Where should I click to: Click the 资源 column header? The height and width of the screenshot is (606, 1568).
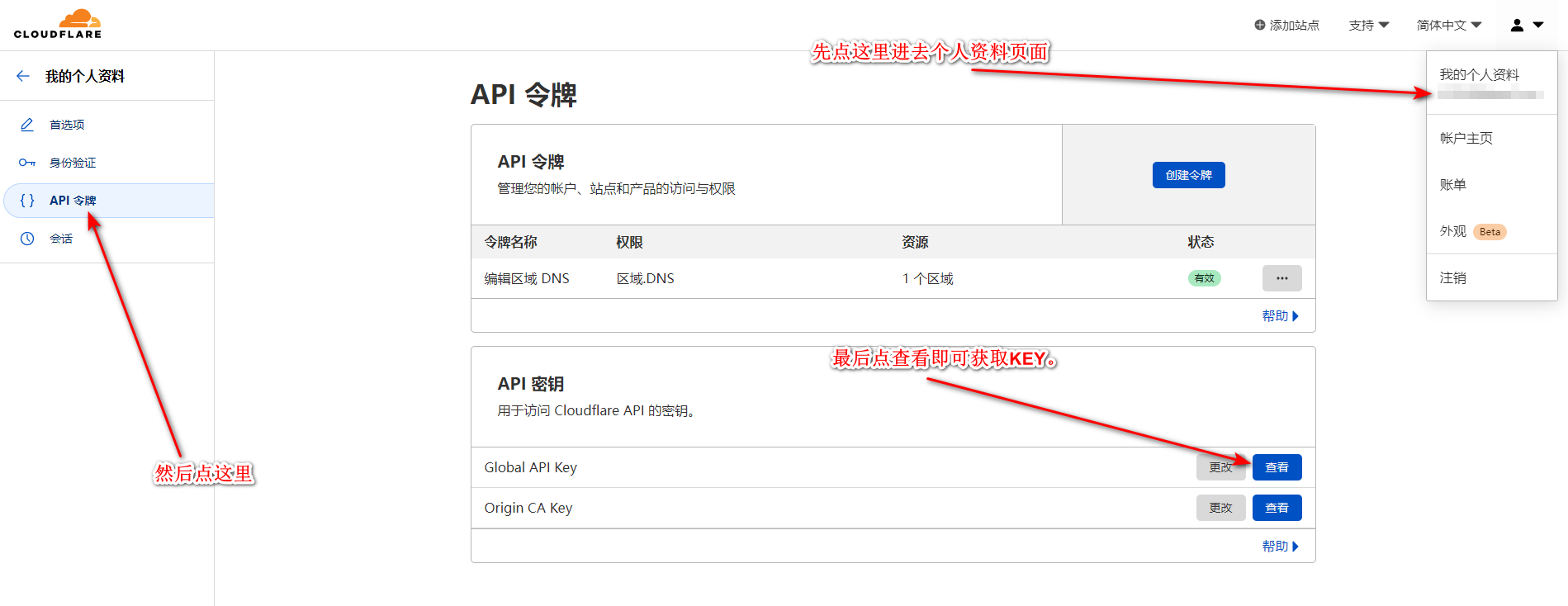tap(915, 242)
